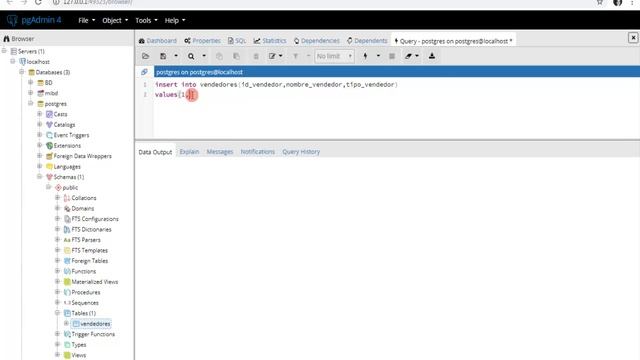This screenshot has height=360, width=640.
Task: Select Materialized Views tree item
Action: (95, 282)
